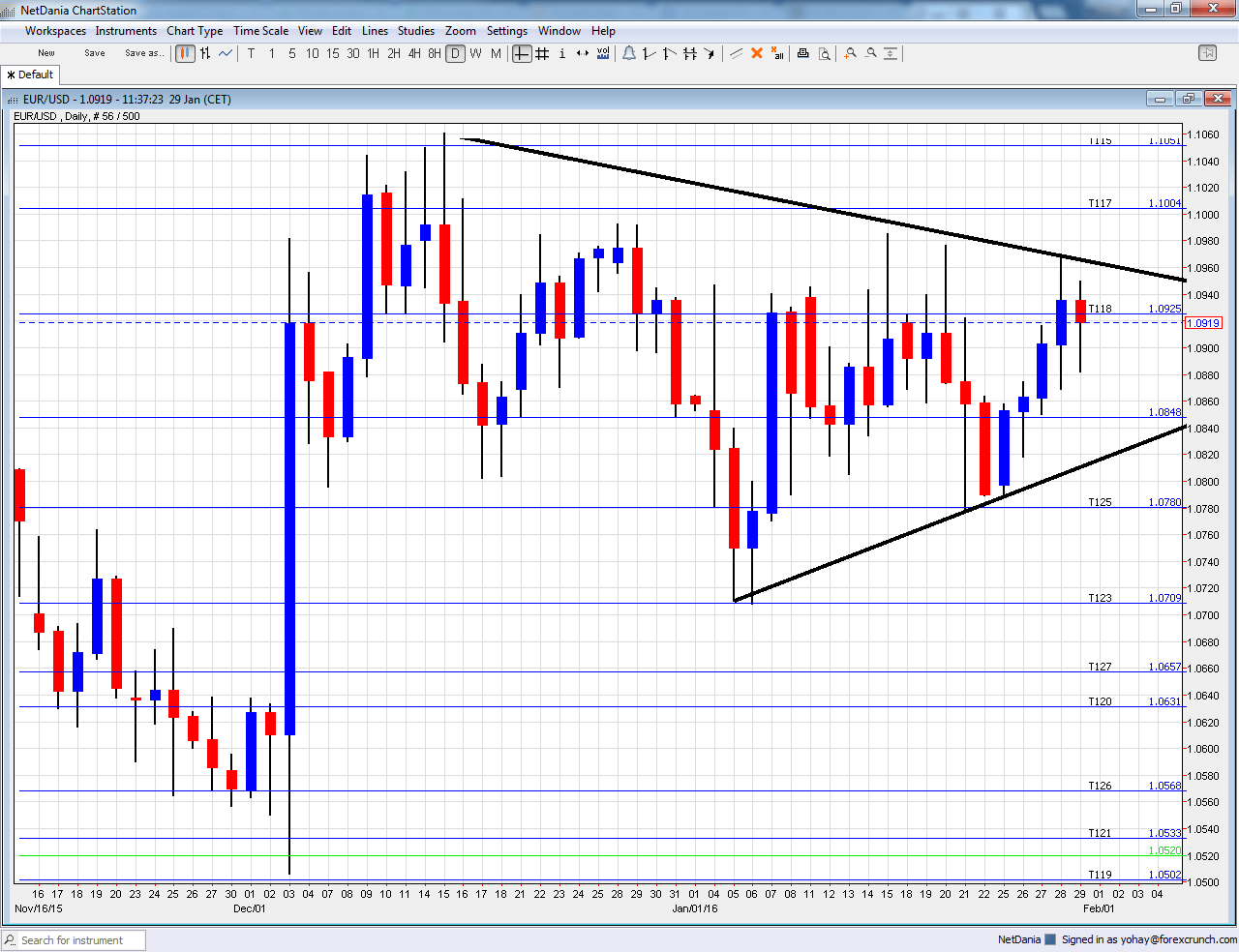Toggle the chart grid icon
The width and height of the screenshot is (1239, 952).
click(x=542, y=53)
